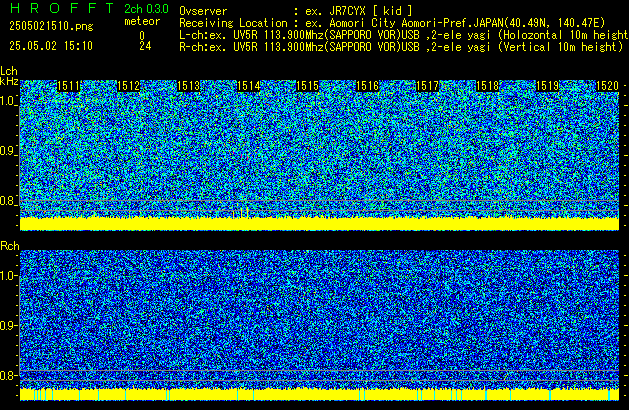The image size is (629, 410).
Task: Select the '2ch 0.3.0' version label
Action: [x=146, y=9]
